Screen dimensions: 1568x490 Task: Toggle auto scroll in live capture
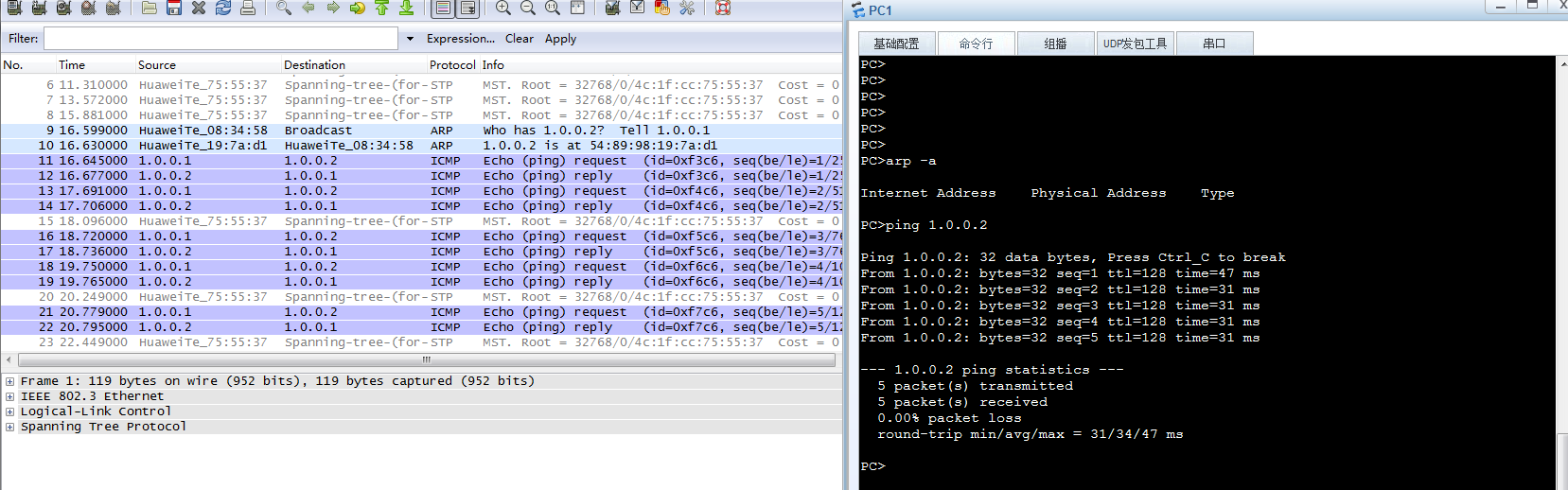(467, 8)
